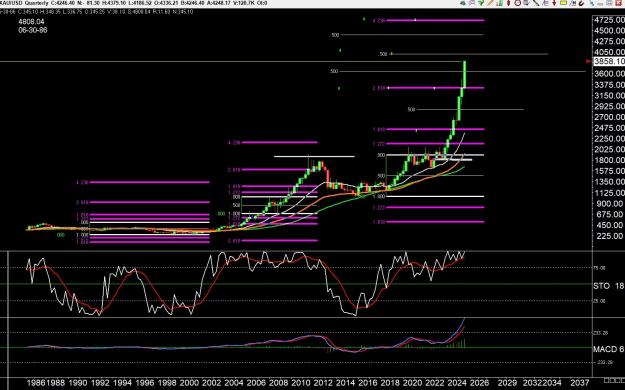Click the 1125.00 price axis label
Screen dimensions: 625x390
click(x=609, y=193)
